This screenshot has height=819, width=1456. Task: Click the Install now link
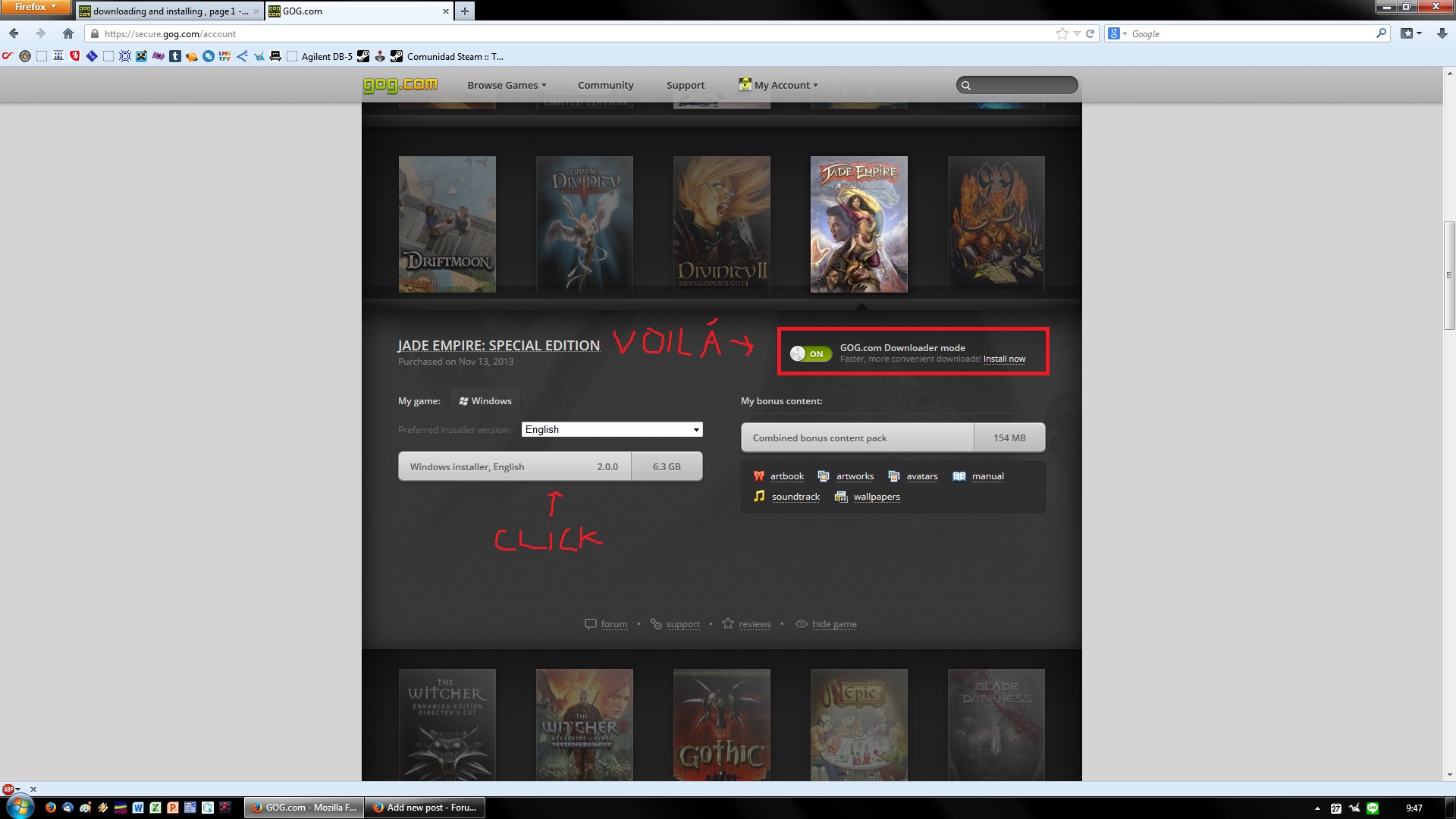tap(1004, 359)
